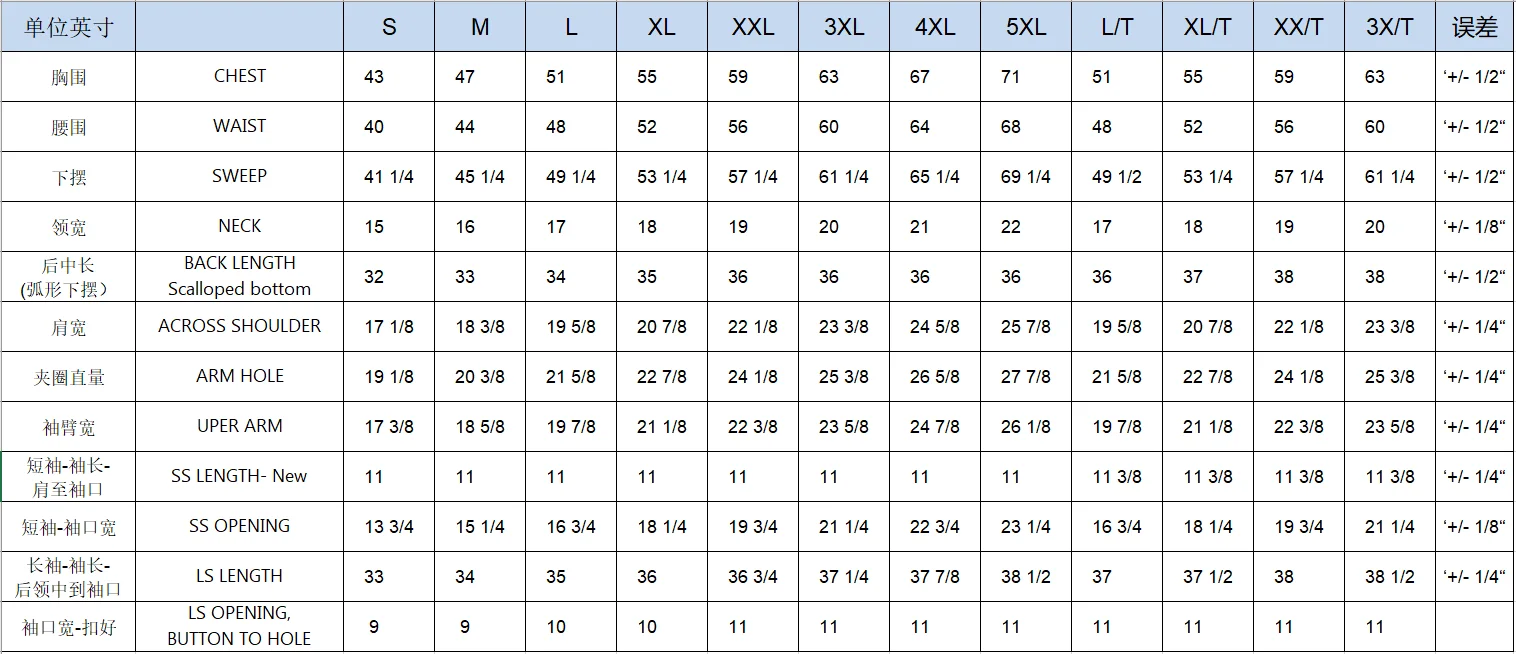
Task: Click the UPER ARM row label
Action: click(240, 426)
